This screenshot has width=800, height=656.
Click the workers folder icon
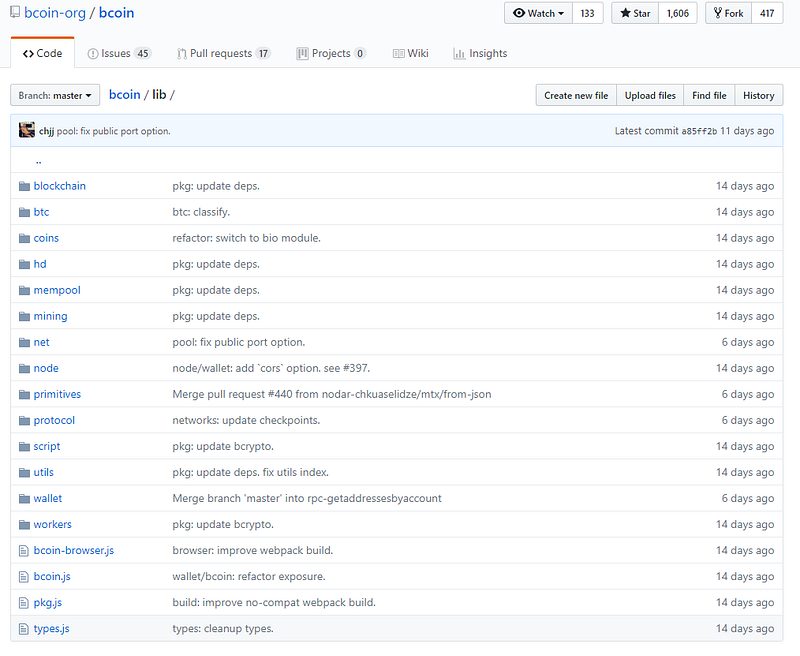(x=25, y=524)
